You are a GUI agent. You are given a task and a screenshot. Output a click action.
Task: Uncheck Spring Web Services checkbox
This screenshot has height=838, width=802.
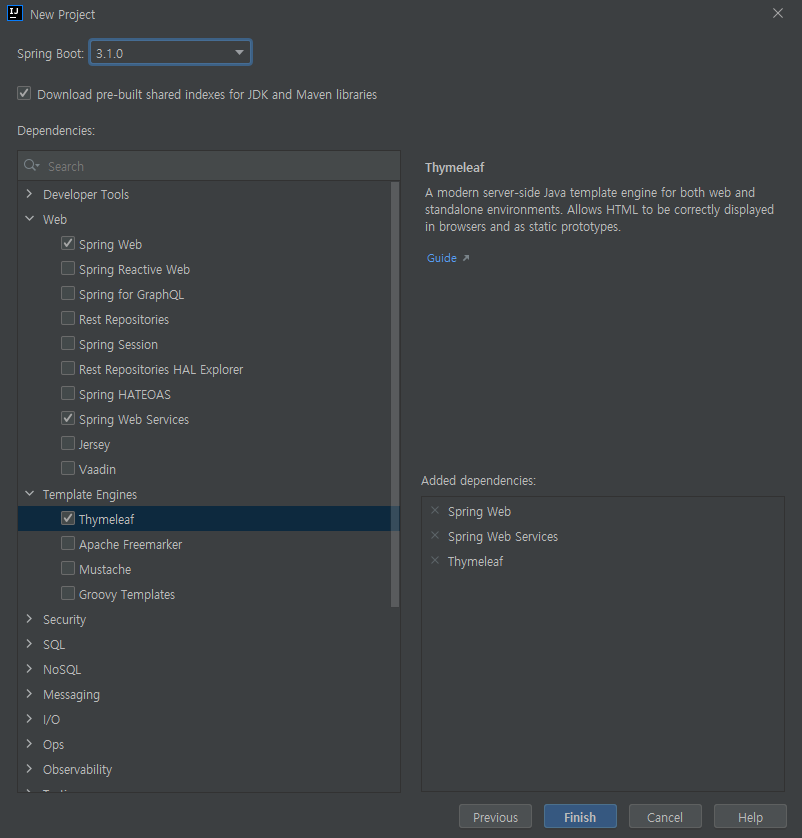pyautogui.click(x=68, y=418)
